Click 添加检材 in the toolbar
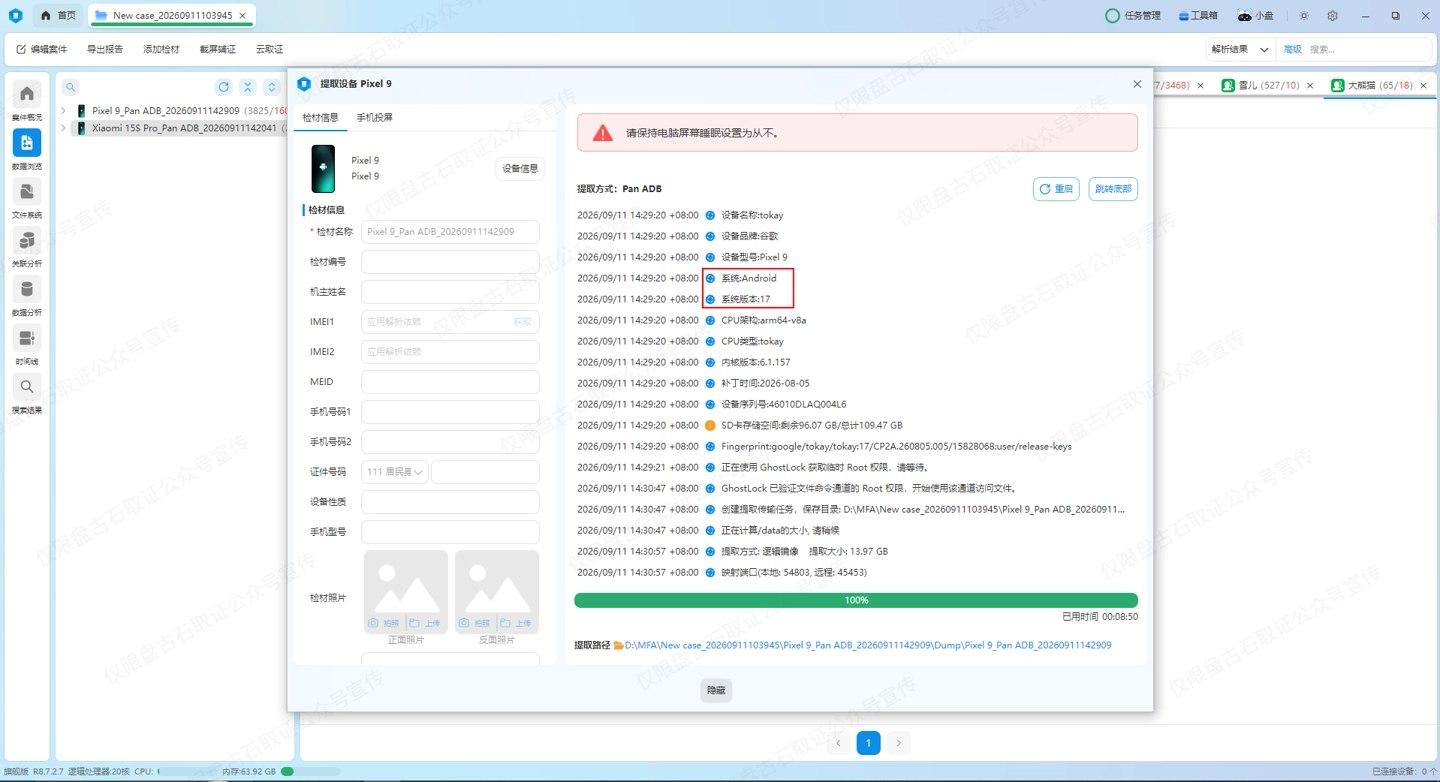This screenshot has height=782, width=1440. tap(161, 49)
